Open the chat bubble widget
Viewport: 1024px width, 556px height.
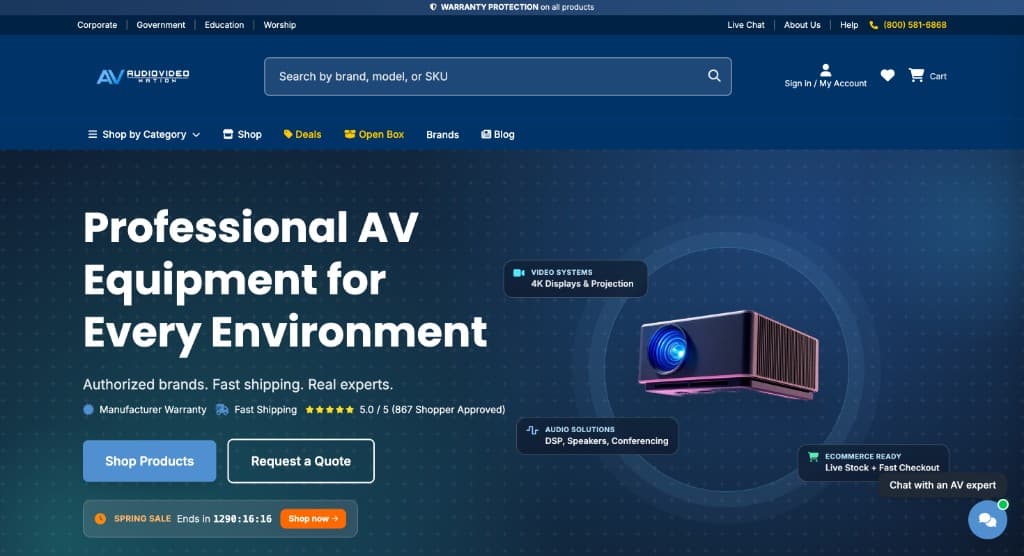pyautogui.click(x=986, y=519)
